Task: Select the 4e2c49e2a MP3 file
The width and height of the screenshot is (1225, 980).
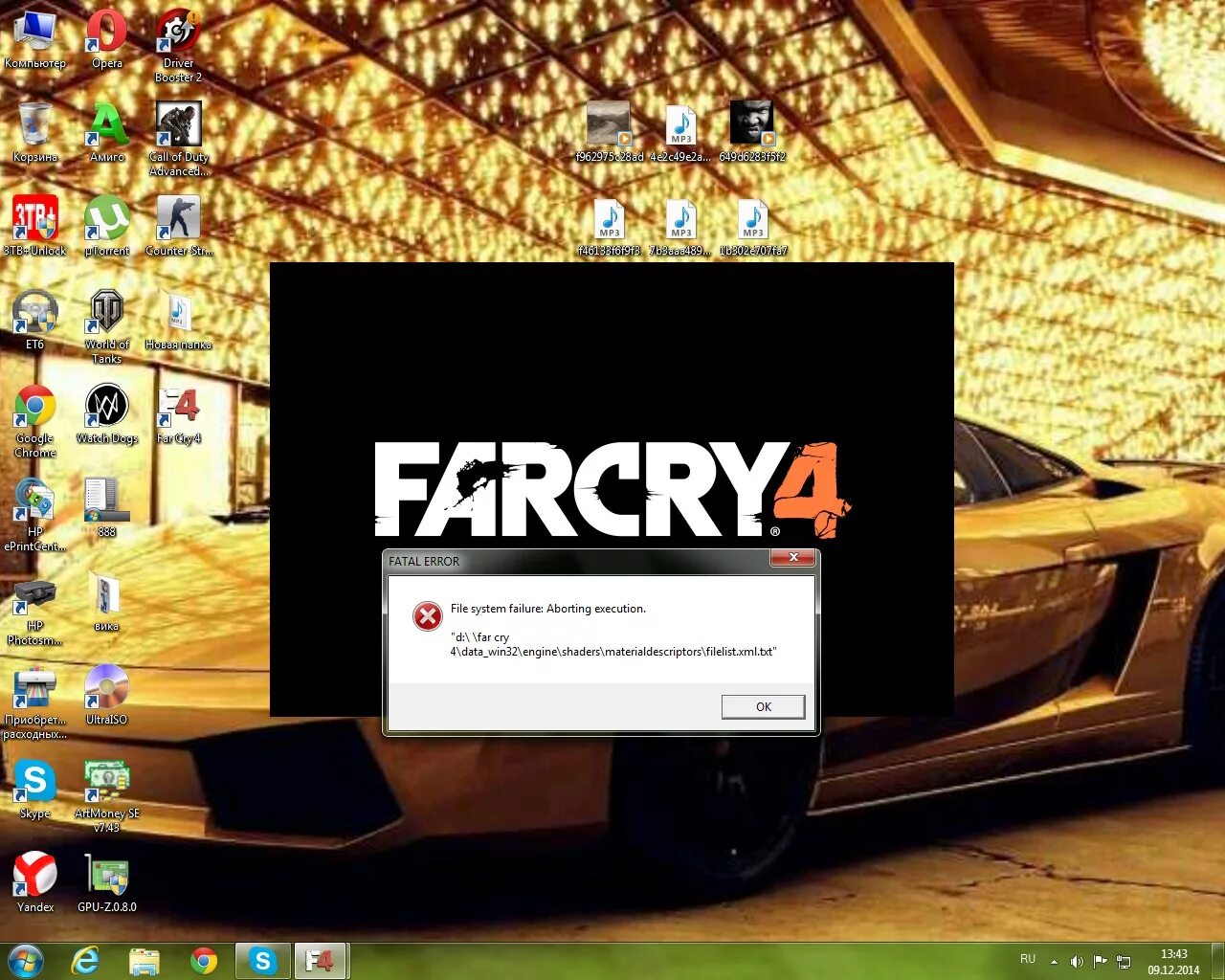Action: [x=680, y=131]
